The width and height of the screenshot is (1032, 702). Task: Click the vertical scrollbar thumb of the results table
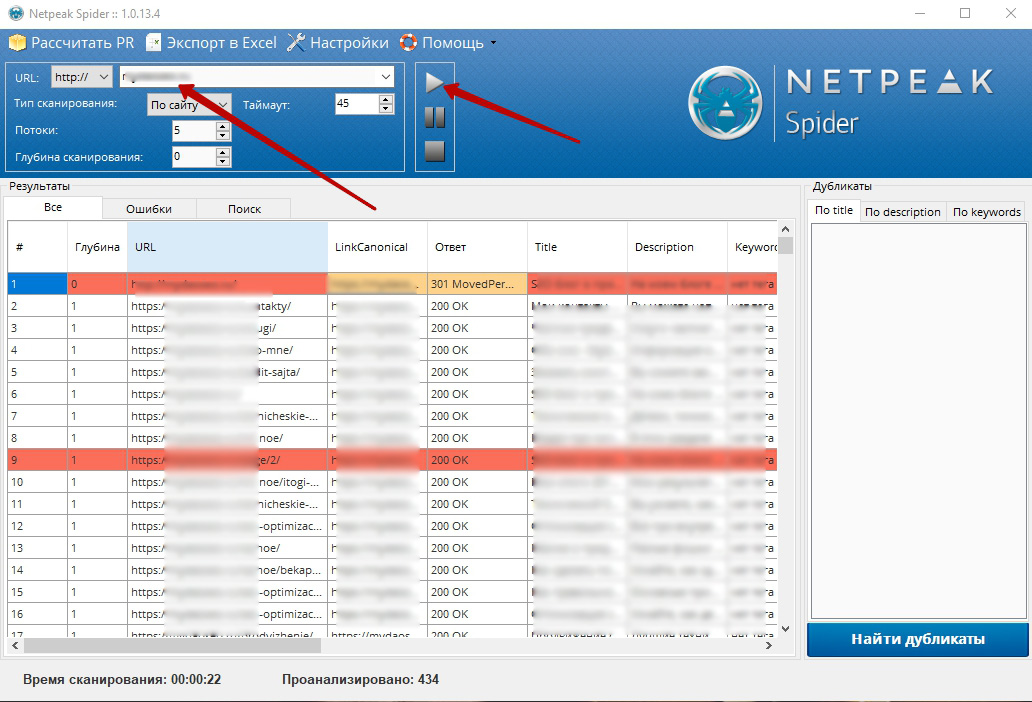coord(785,245)
